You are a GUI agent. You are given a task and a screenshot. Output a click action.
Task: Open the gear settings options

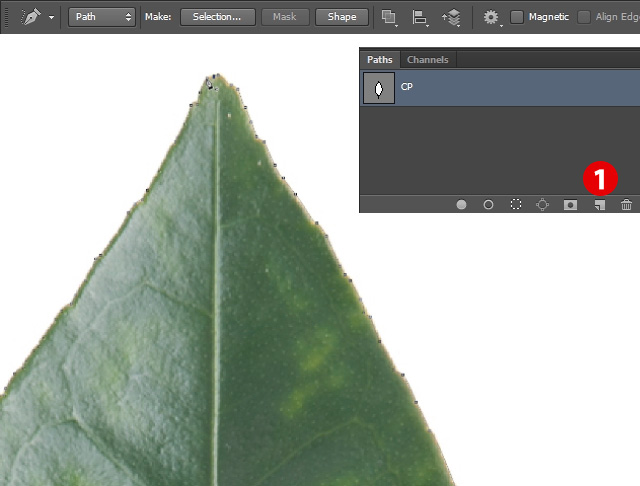pyautogui.click(x=491, y=17)
